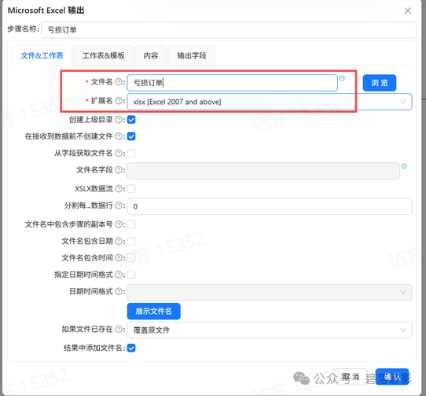Show help for 文件名中包含步骤的副本号

click(x=119, y=224)
